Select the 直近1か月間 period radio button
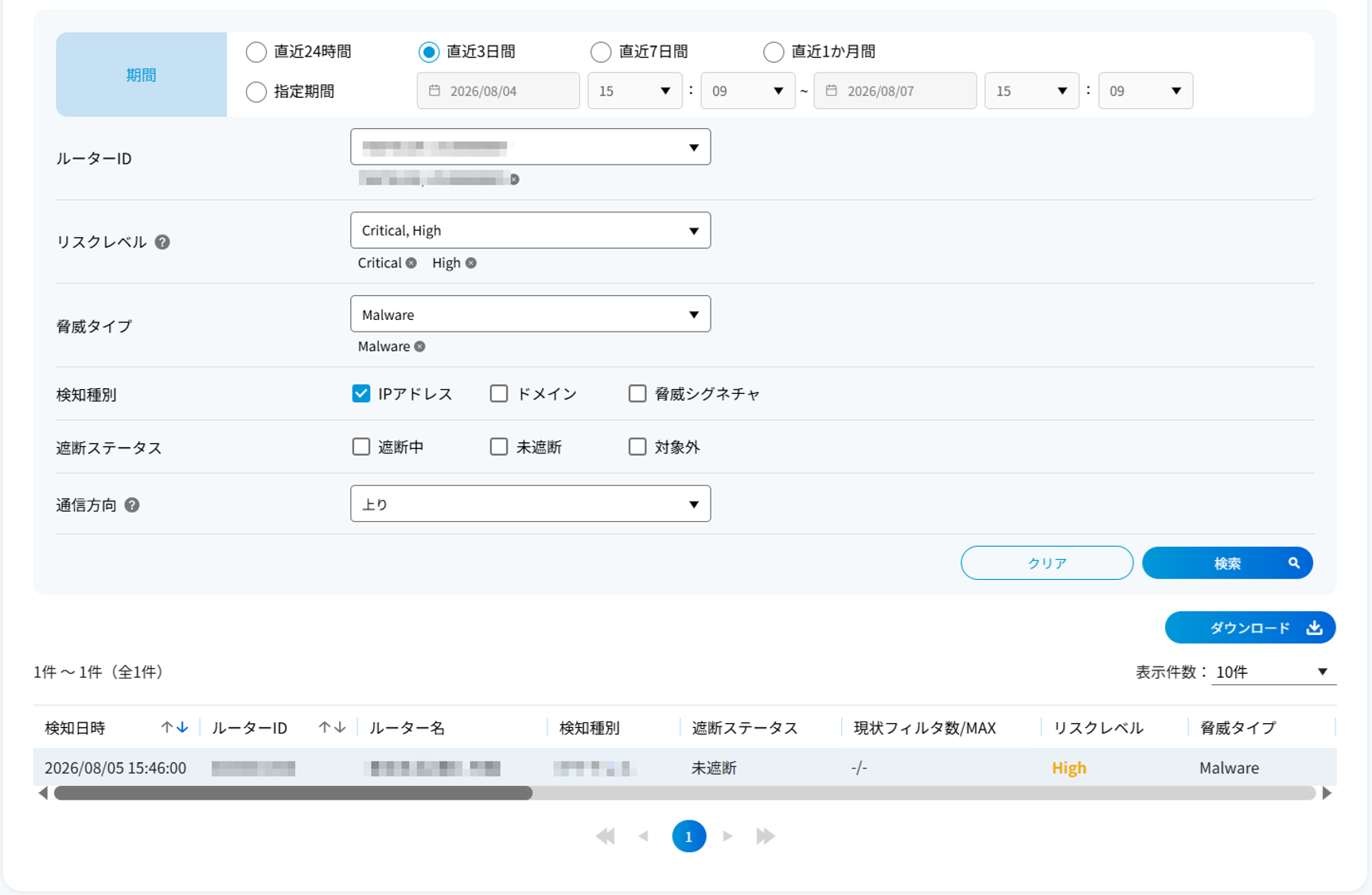This screenshot has height=895, width=1372. tap(774, 53)
